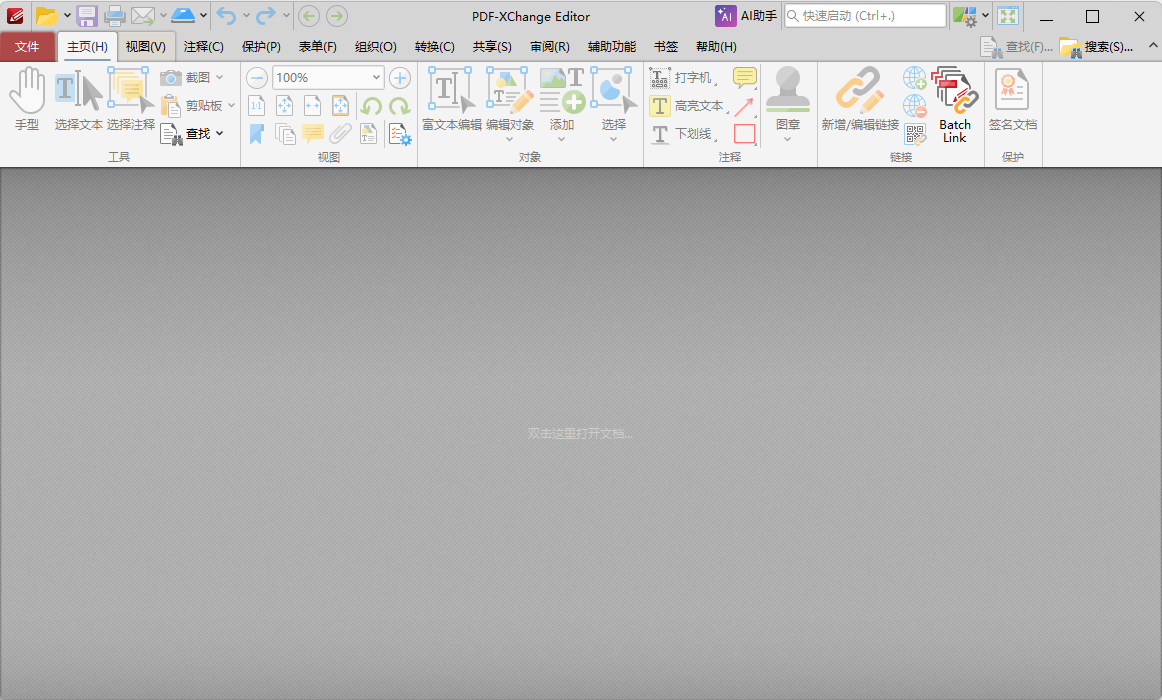Expand the Add (添加) dropdown
1162x700 pixels.
(562, 139)
